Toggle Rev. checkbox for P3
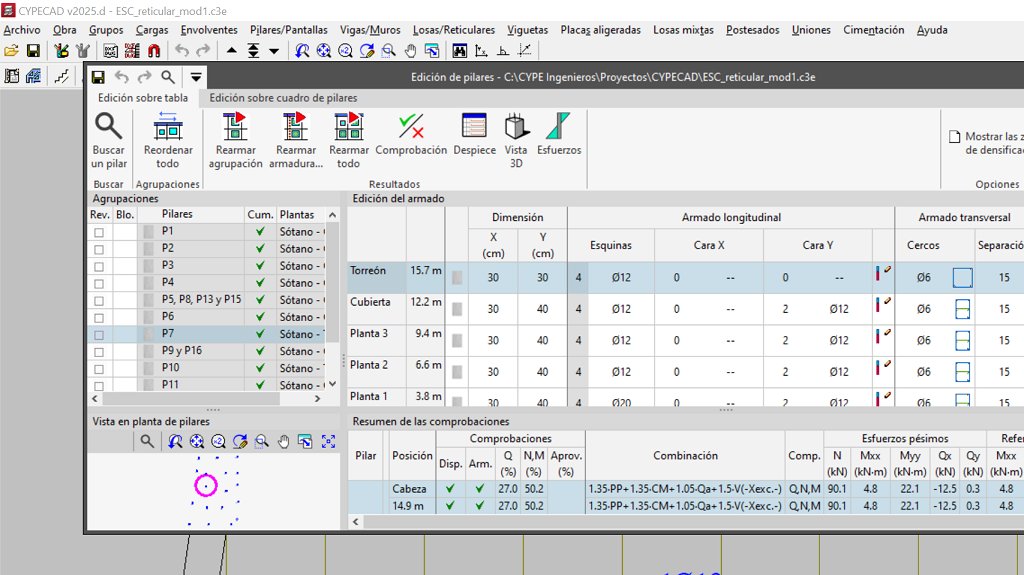Image resolution: width=1024 pixels, height=575 pixels. pos(99,266)
